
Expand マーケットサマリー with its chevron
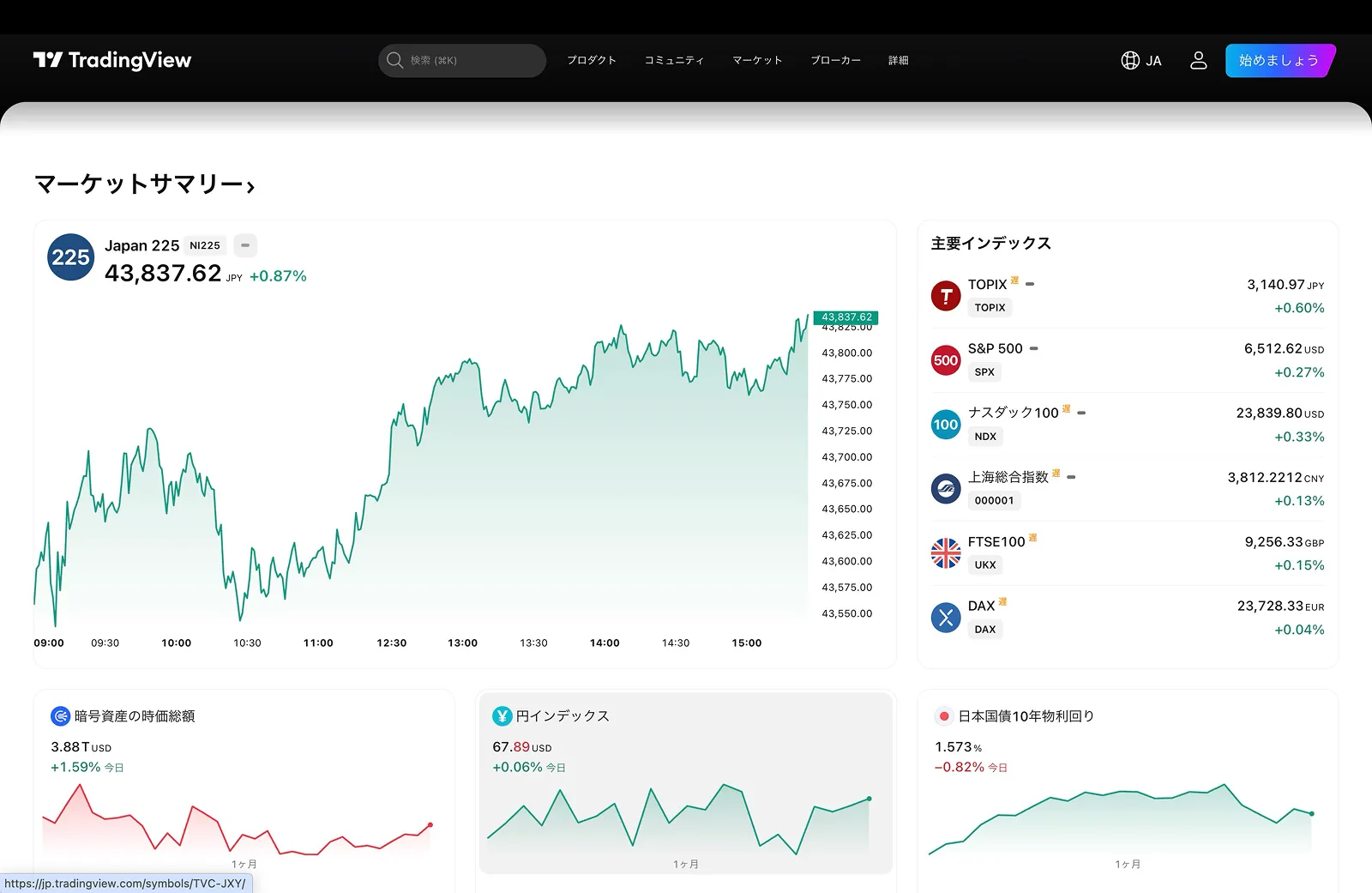pos(251,185)
